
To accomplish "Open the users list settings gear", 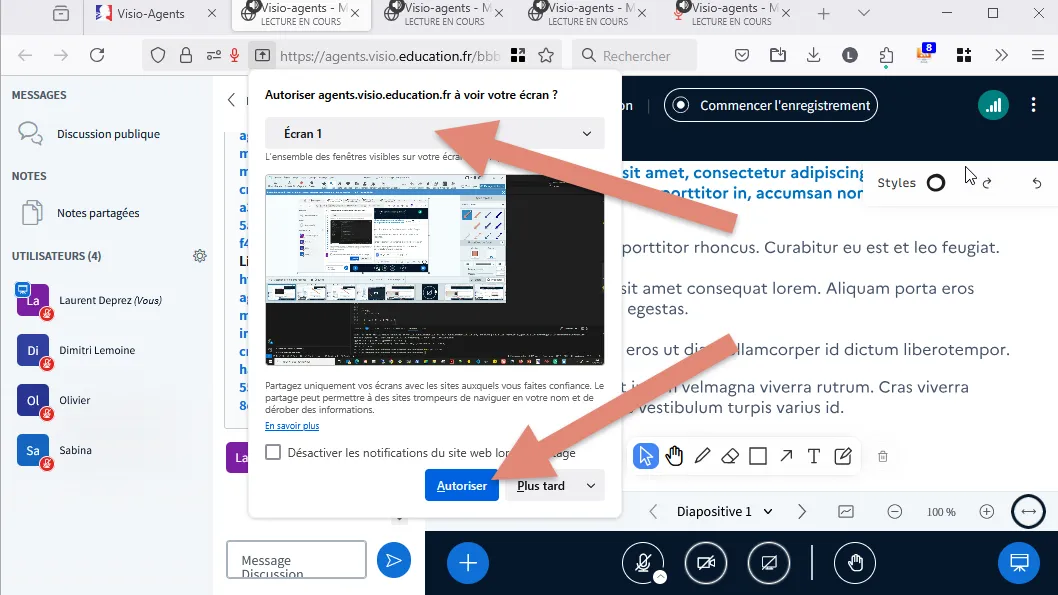I will [x=200, y=256].
